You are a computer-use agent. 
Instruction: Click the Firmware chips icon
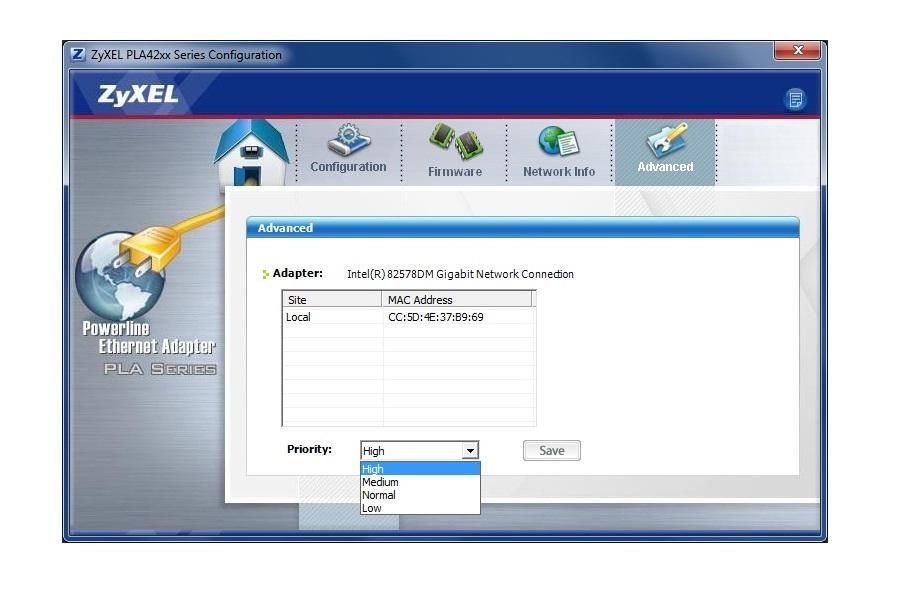[456, 141]
